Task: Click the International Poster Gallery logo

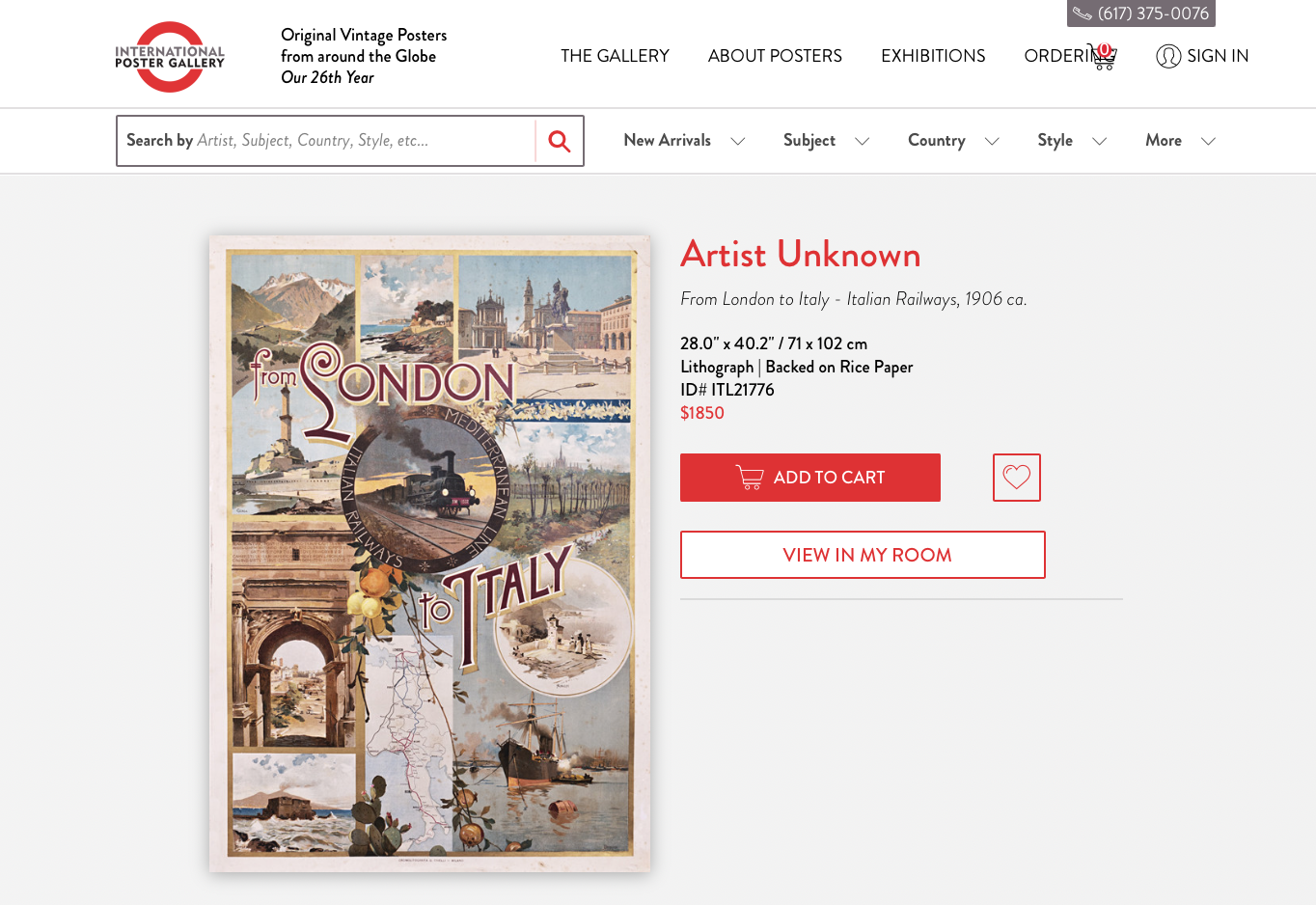Action: tap(170, 57)
